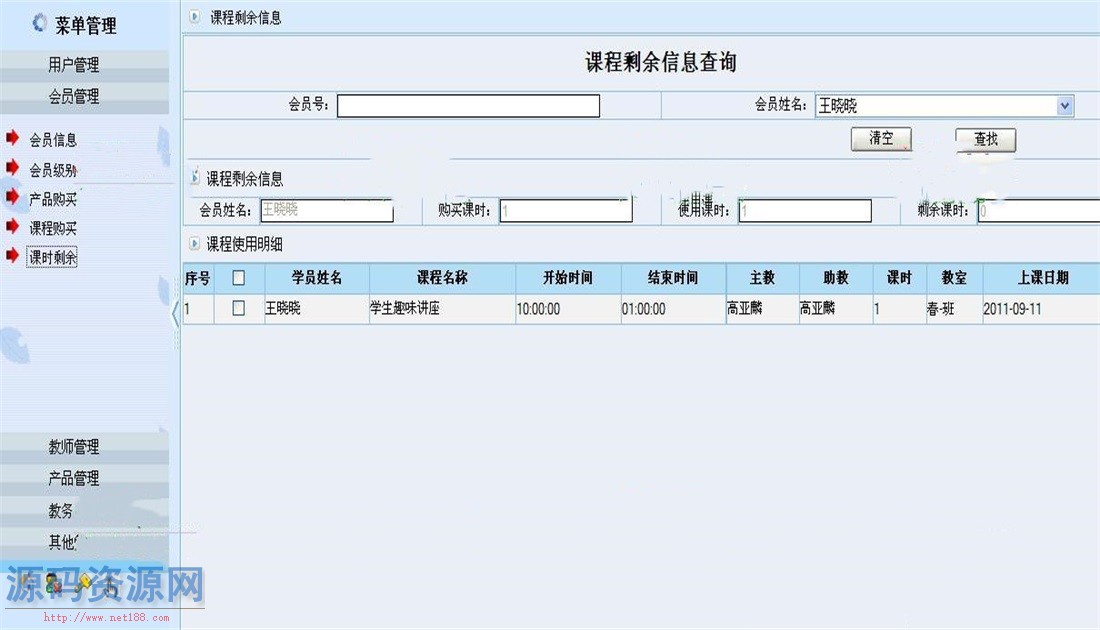Click the red arrow beside 会员级别

tap(12, 168)
